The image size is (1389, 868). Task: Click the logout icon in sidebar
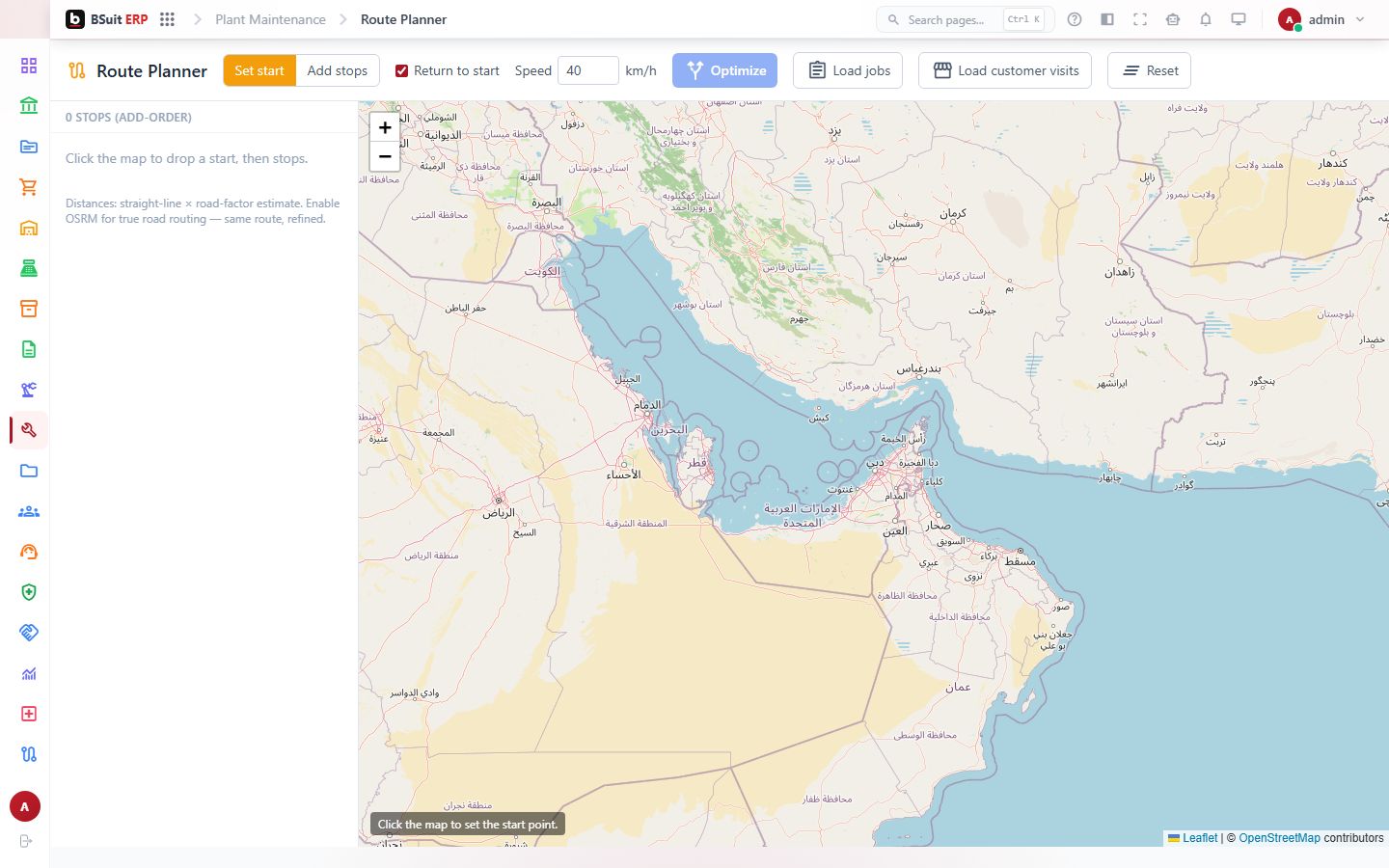(26, 841)
